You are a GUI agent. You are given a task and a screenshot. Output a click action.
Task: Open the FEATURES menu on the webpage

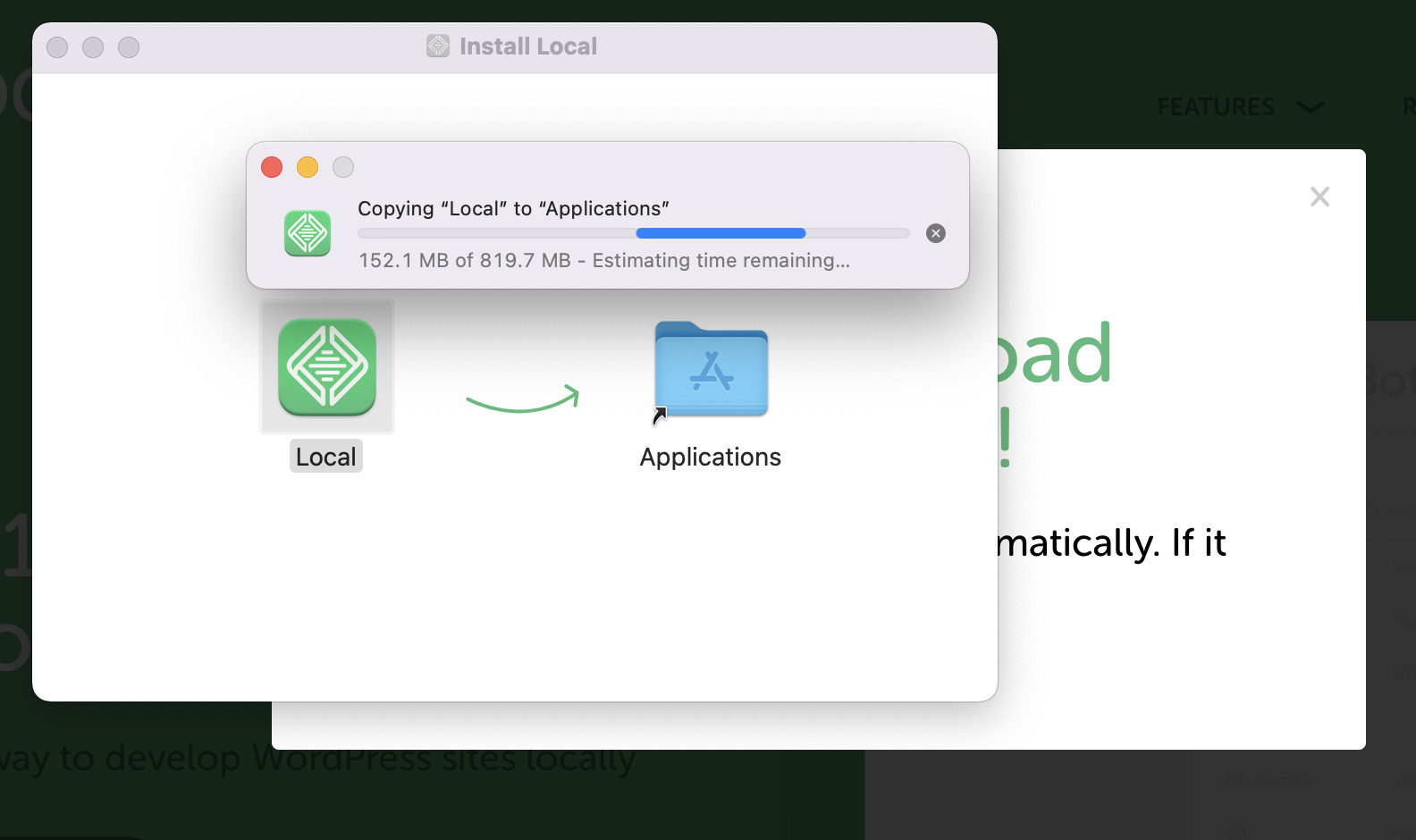pos(1241,107)
